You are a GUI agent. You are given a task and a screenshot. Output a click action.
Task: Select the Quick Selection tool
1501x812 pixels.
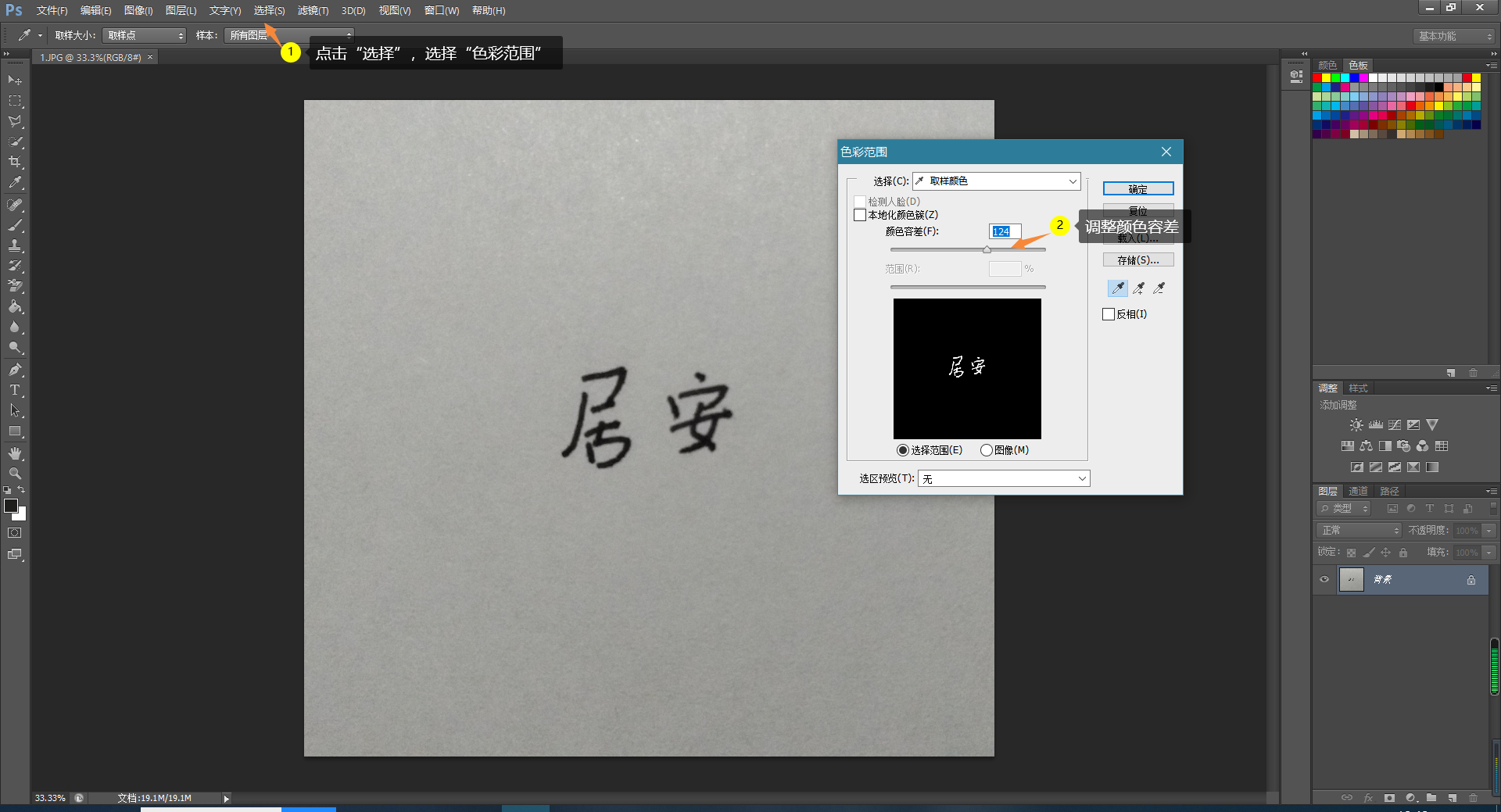[x=15, y=141]
